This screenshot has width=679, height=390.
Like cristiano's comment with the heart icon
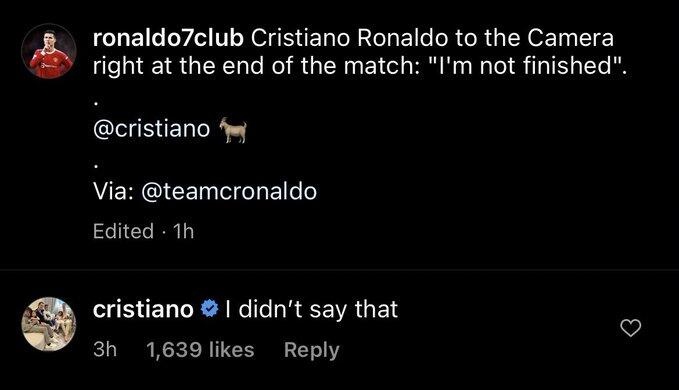[630, 328]
